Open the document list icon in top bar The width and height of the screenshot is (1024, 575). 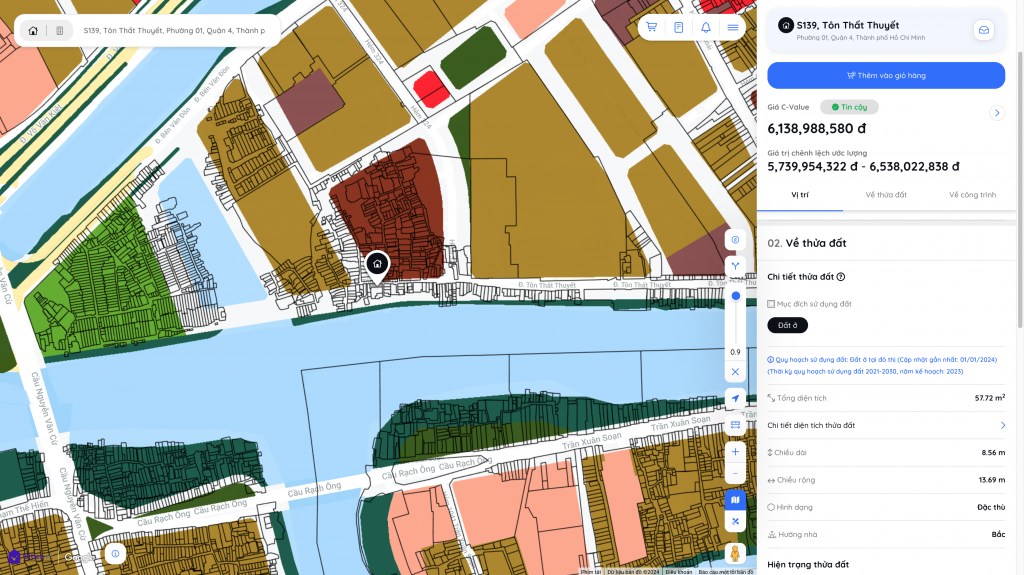679,28
